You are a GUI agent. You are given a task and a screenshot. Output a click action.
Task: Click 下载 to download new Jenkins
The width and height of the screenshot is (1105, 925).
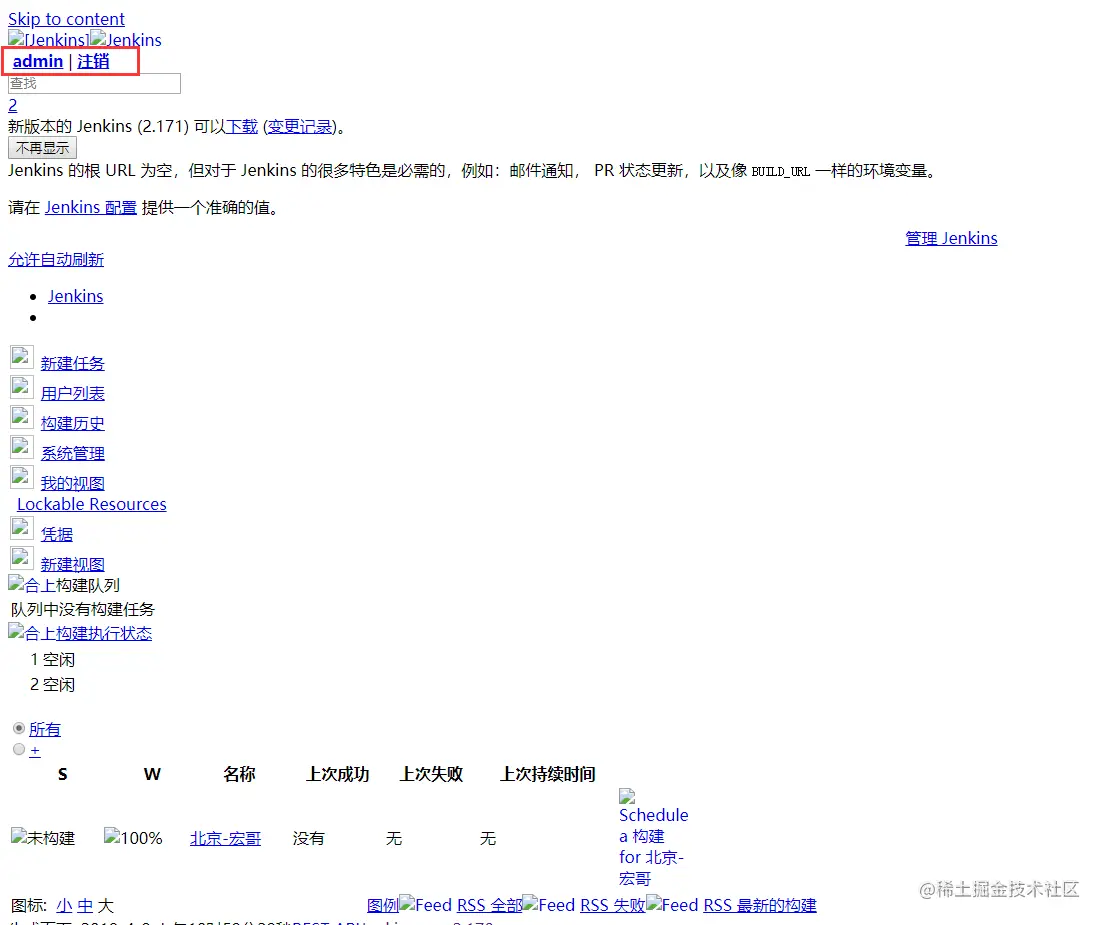coord(242,127)
